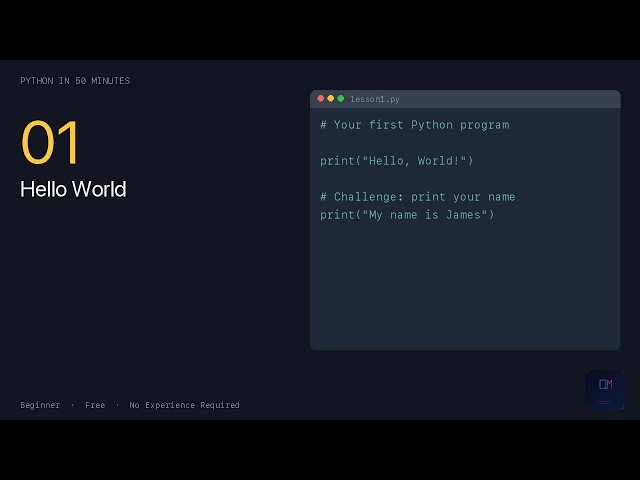Click the comment '# Your first Python program'

tap(415, 125)
